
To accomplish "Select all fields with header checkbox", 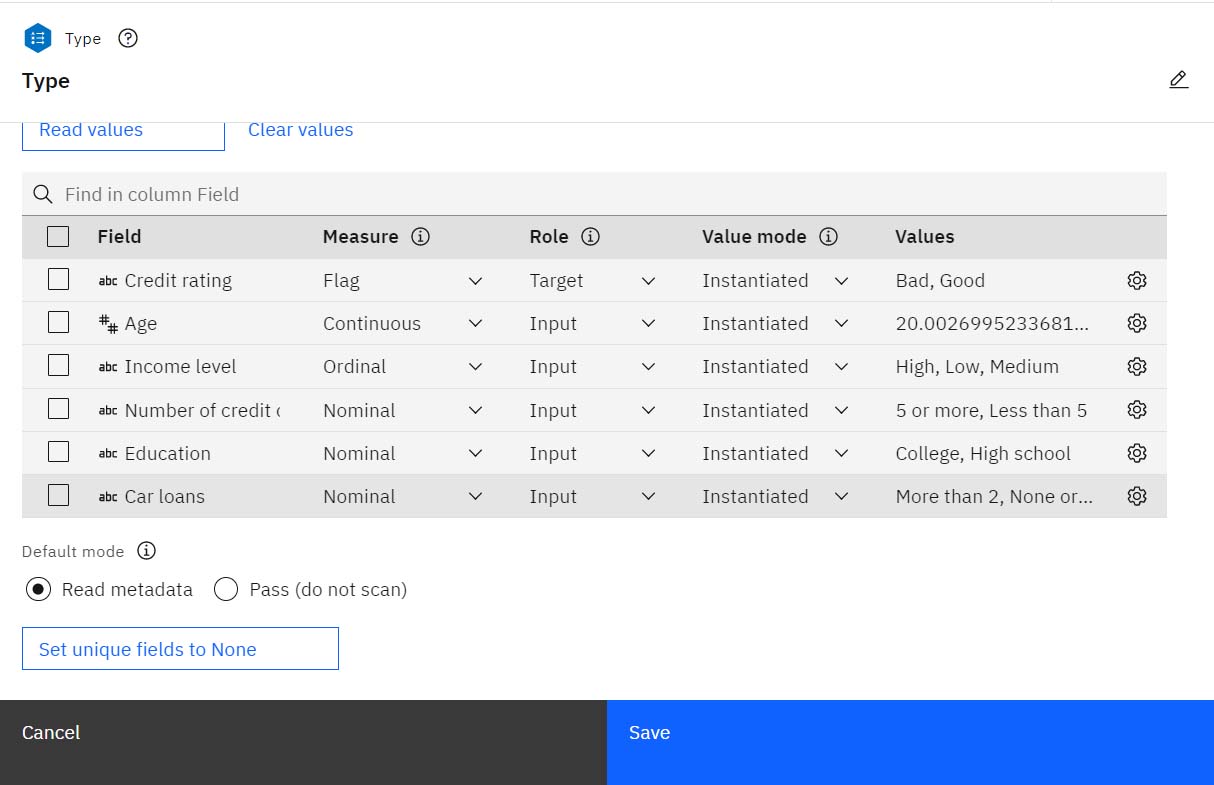I will [58, 237].
